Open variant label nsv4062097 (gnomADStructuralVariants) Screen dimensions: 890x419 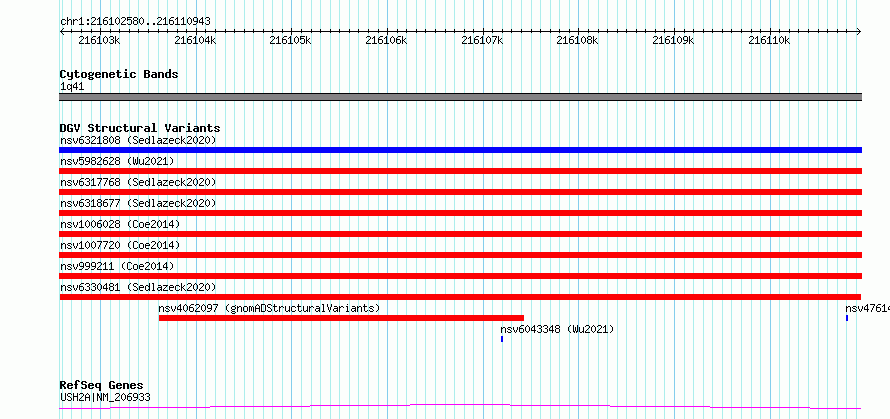(x=269, y=308)
